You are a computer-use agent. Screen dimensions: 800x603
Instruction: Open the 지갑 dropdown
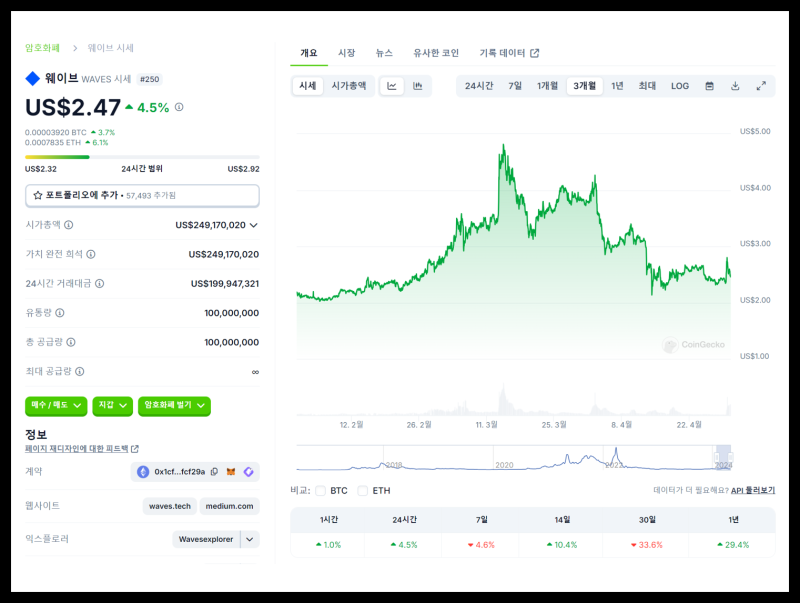click(112, 405)
